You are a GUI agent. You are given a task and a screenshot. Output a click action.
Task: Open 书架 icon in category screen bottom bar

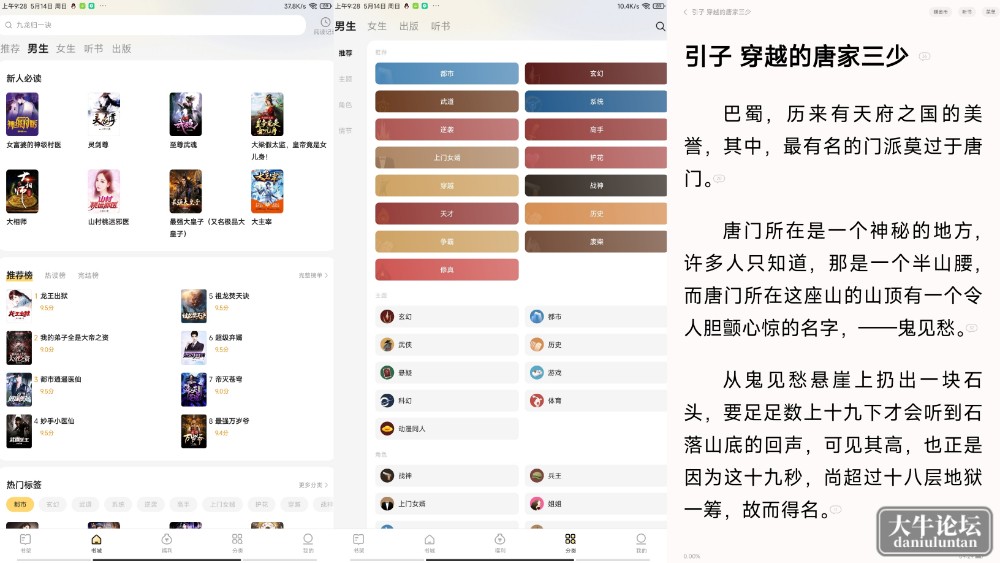tap(358, 542)
